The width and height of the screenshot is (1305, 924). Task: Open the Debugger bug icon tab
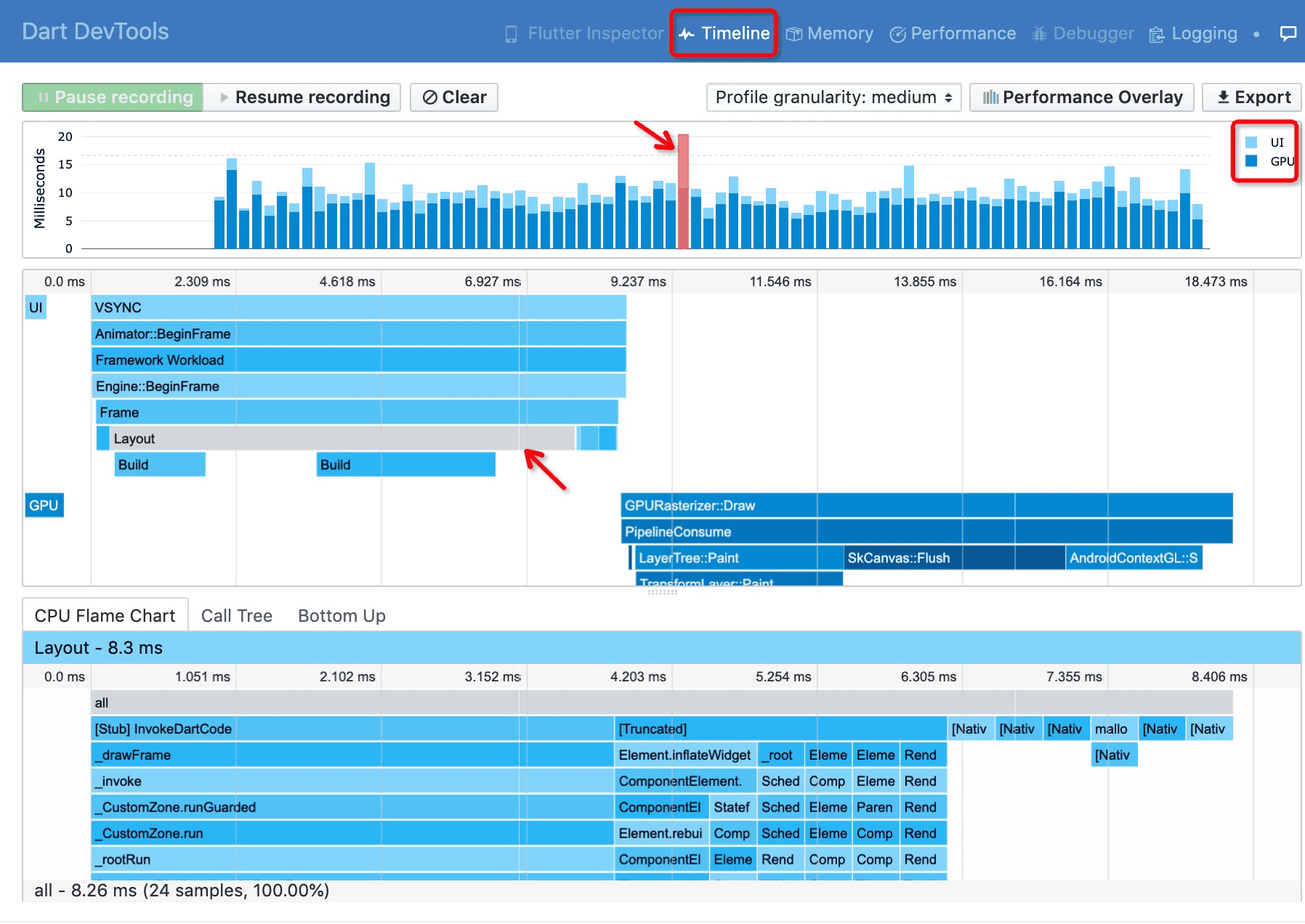click(x=1082, y=33)
